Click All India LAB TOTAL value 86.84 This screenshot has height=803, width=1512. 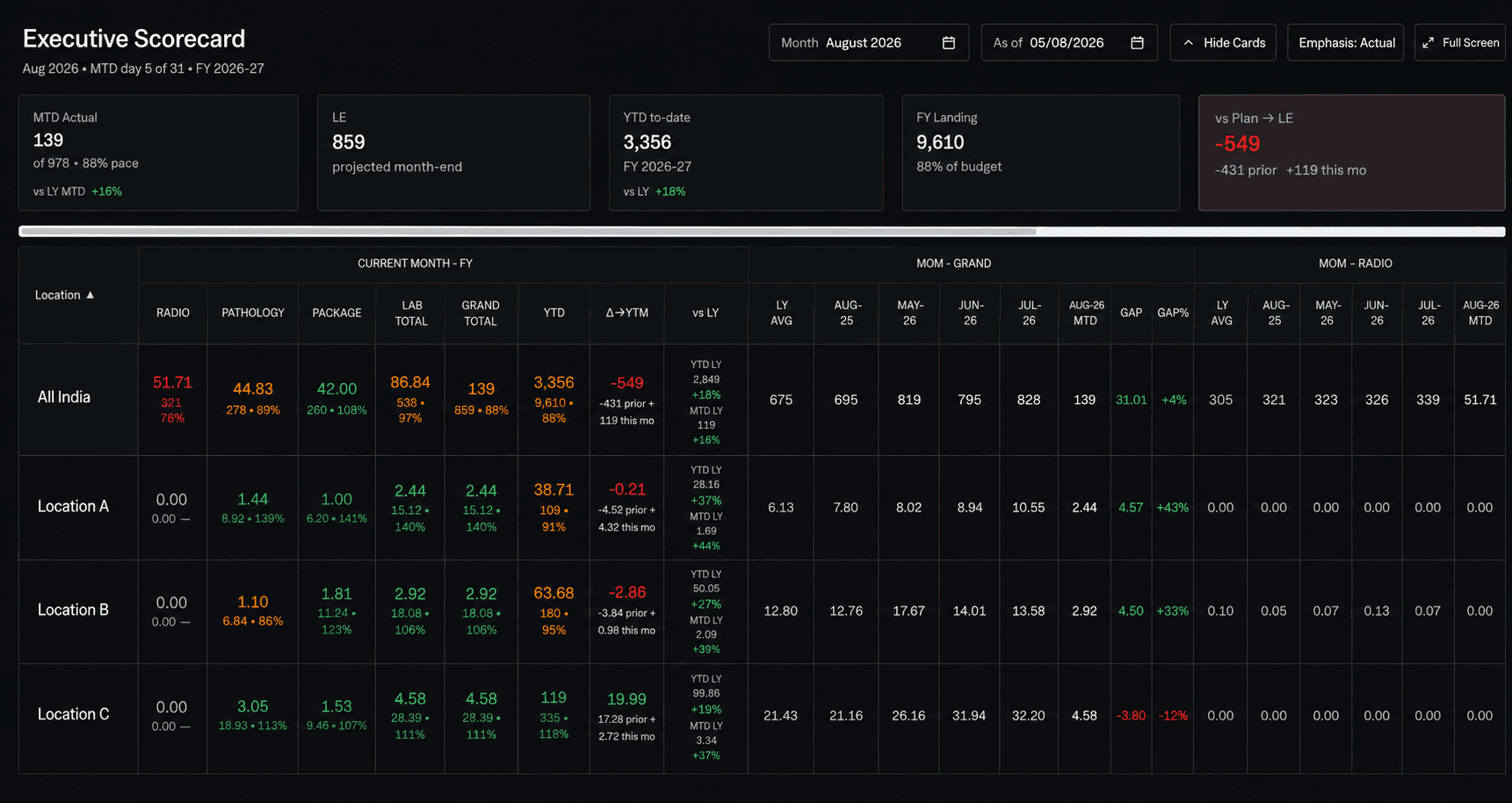[x=410, y=382]
